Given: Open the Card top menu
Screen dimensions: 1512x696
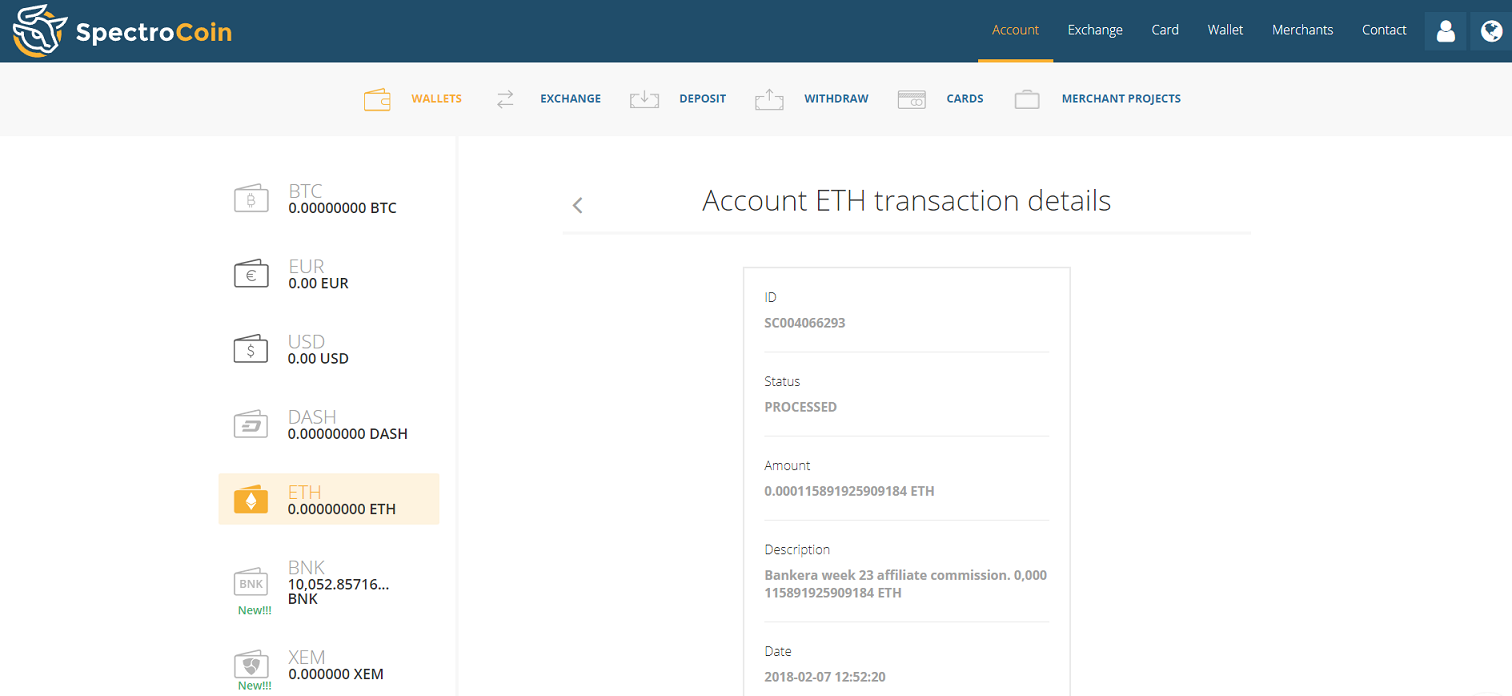Looking at the screenshot, I should [x=1165, y=30].
